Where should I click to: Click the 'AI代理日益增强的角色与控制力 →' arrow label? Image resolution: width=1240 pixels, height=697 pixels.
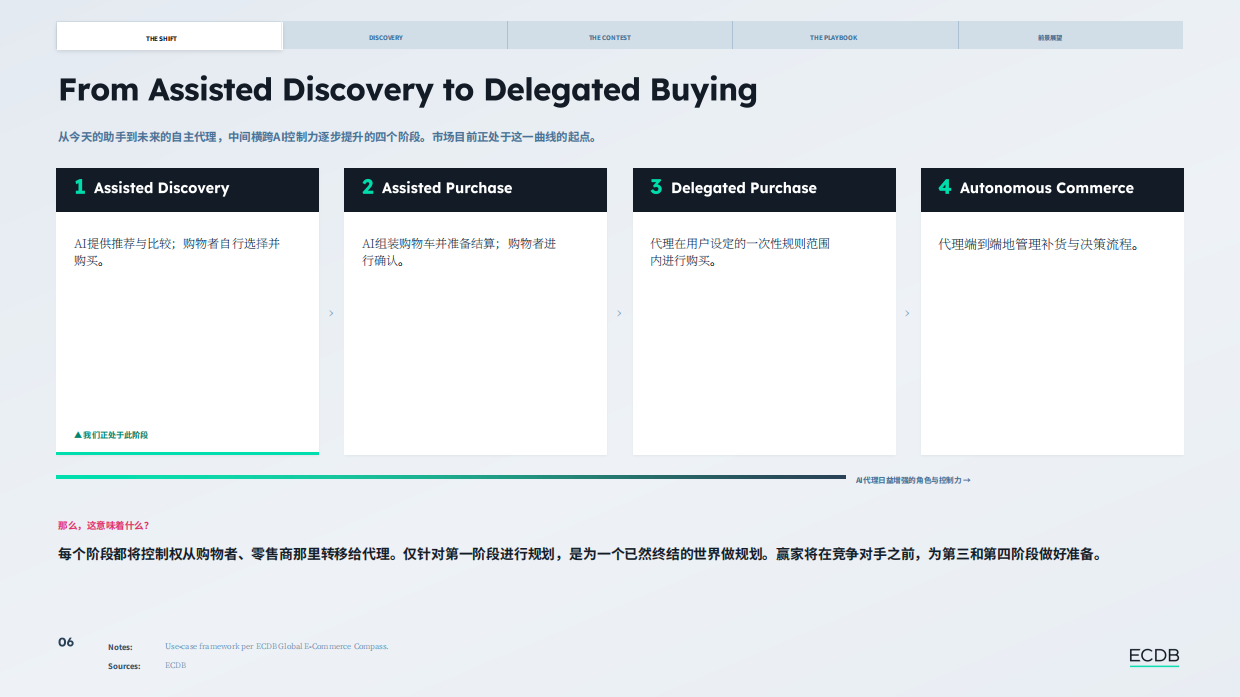[913, 480]
